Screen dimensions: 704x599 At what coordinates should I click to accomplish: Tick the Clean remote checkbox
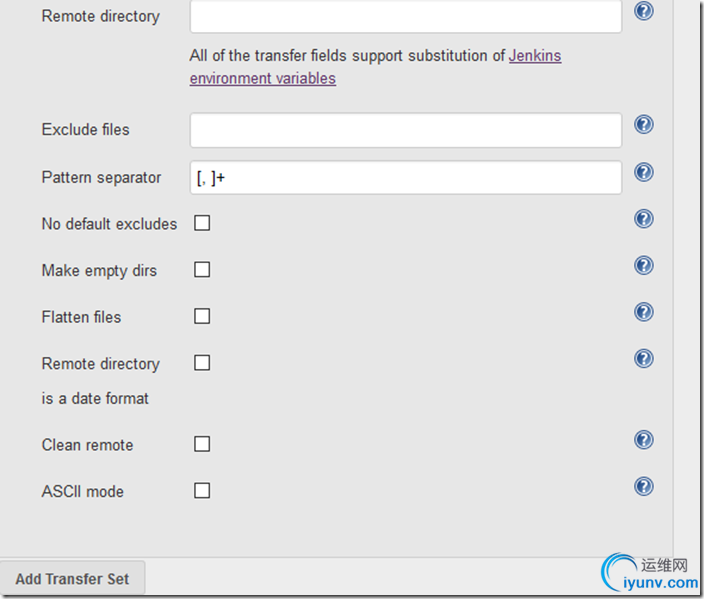click(x=202, y=444)
